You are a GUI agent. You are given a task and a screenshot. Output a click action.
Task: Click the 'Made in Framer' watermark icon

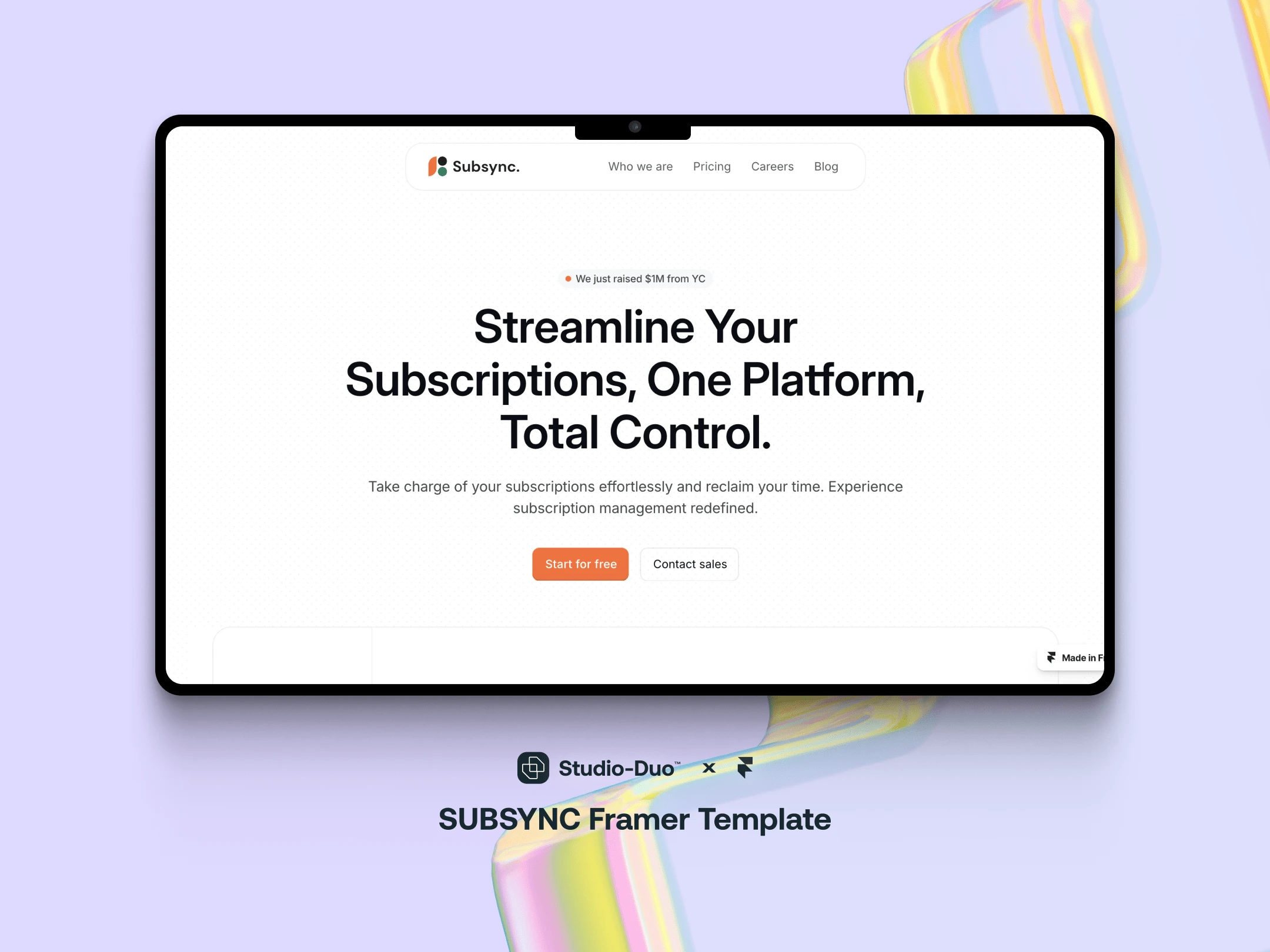pyautogui.click(x=1051, y=657)
